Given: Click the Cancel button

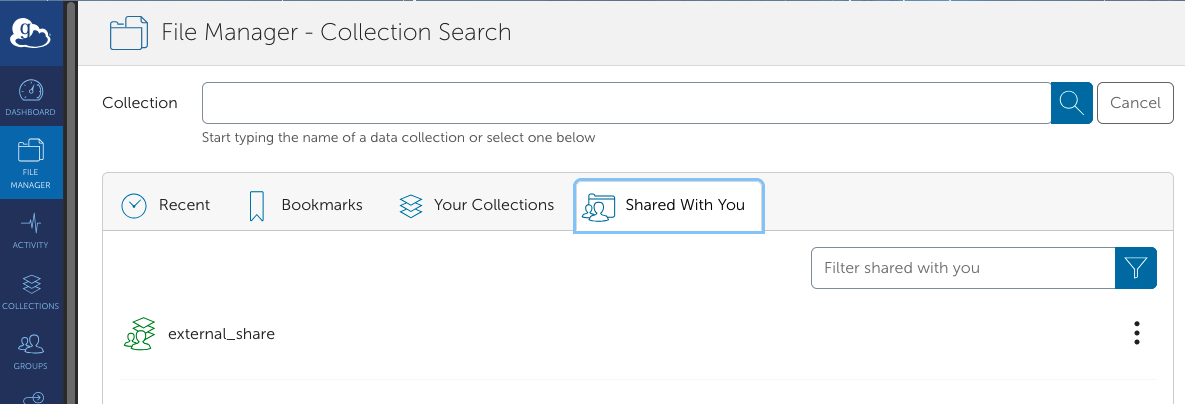Looking at the screenshot, I should coord(1135,103).
